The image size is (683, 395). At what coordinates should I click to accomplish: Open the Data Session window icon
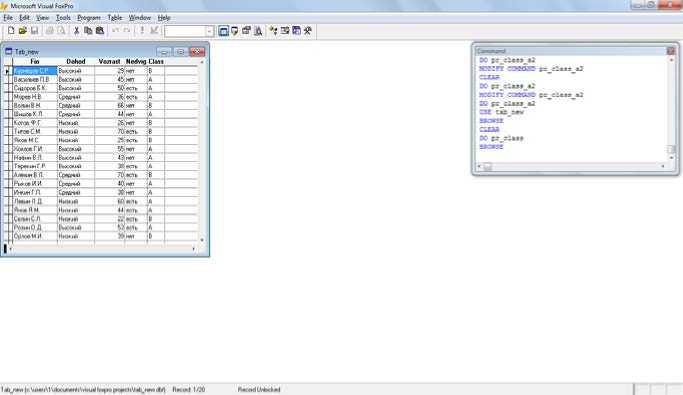point(235,30)
